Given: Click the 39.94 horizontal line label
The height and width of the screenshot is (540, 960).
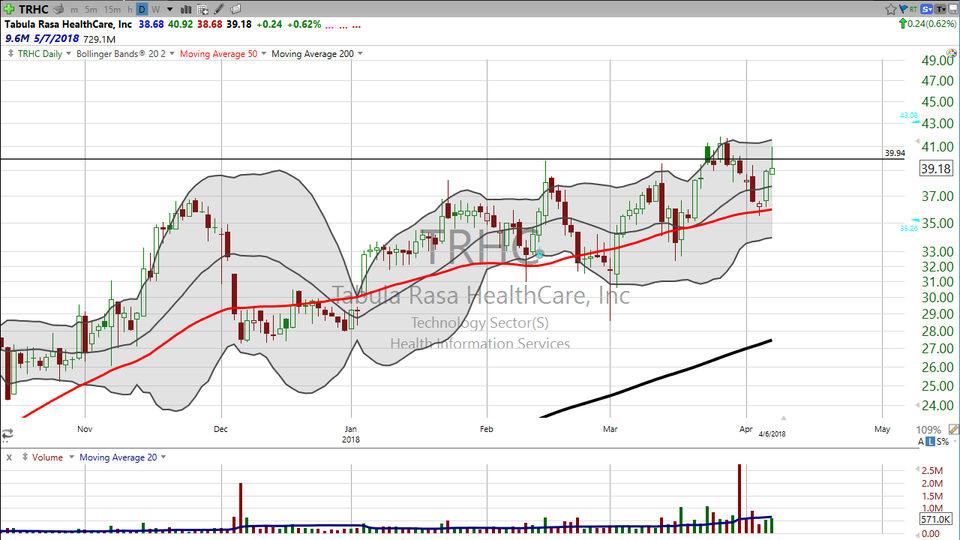Looking at the screenshot, I should 894,153.
